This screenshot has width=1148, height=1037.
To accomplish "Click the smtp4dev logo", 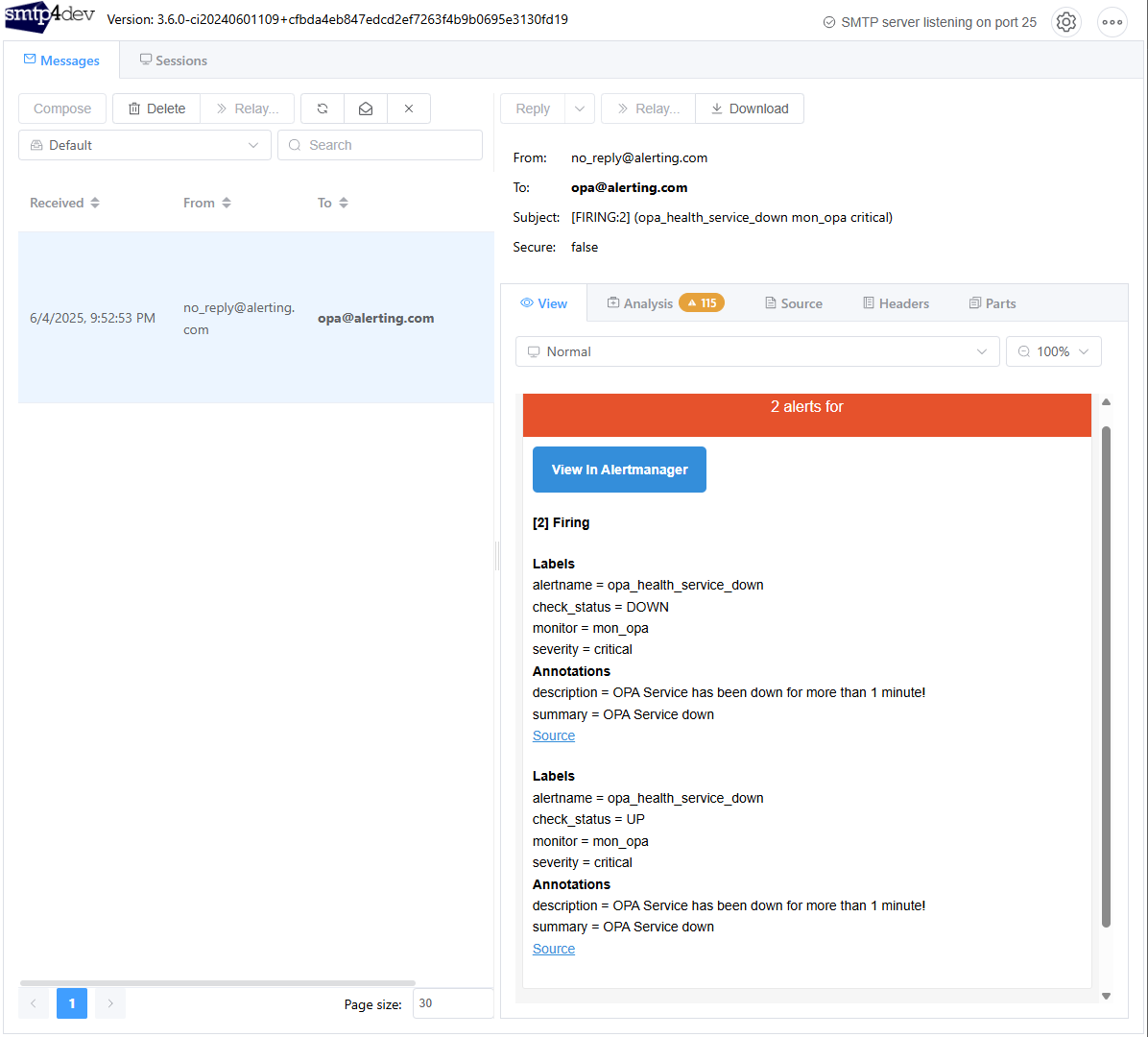I will pyautogui.click(x=50, y=18).
